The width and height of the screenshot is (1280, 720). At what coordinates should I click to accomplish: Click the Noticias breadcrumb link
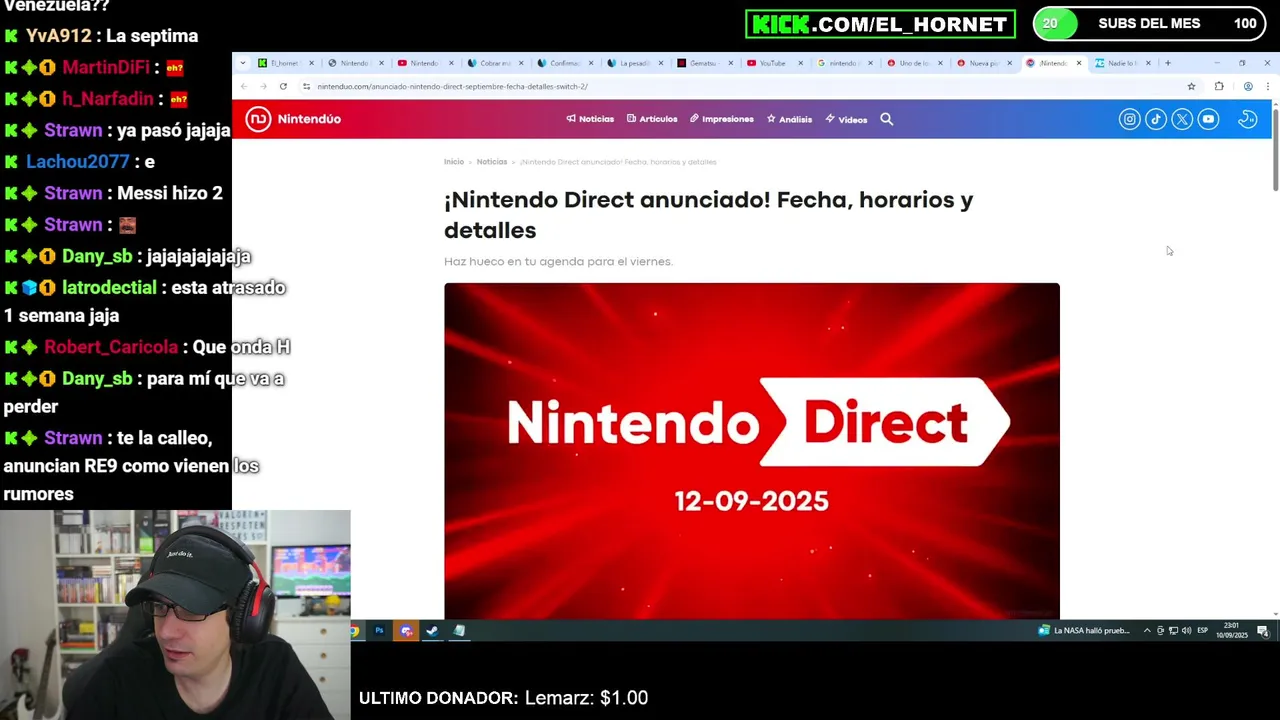(492, 162)
